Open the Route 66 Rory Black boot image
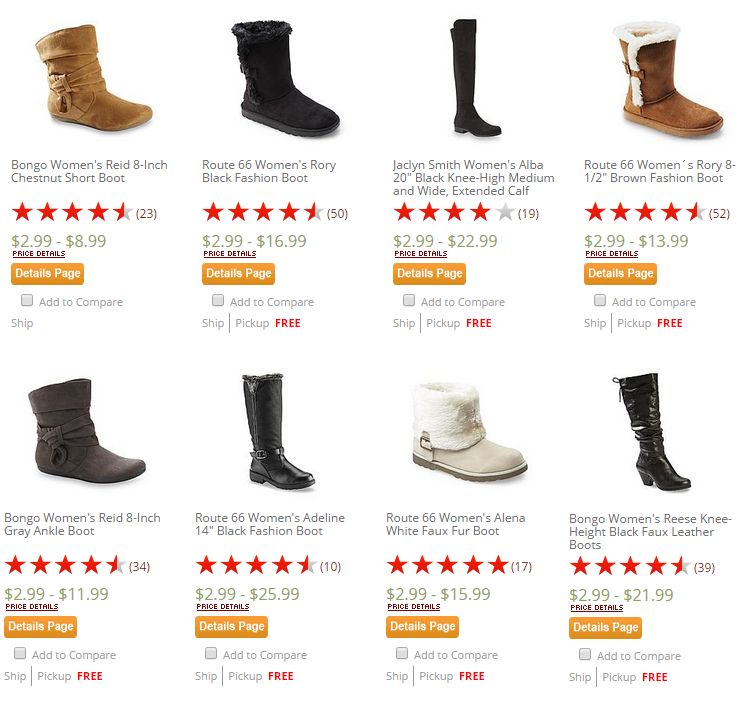 tap(285, 78)
